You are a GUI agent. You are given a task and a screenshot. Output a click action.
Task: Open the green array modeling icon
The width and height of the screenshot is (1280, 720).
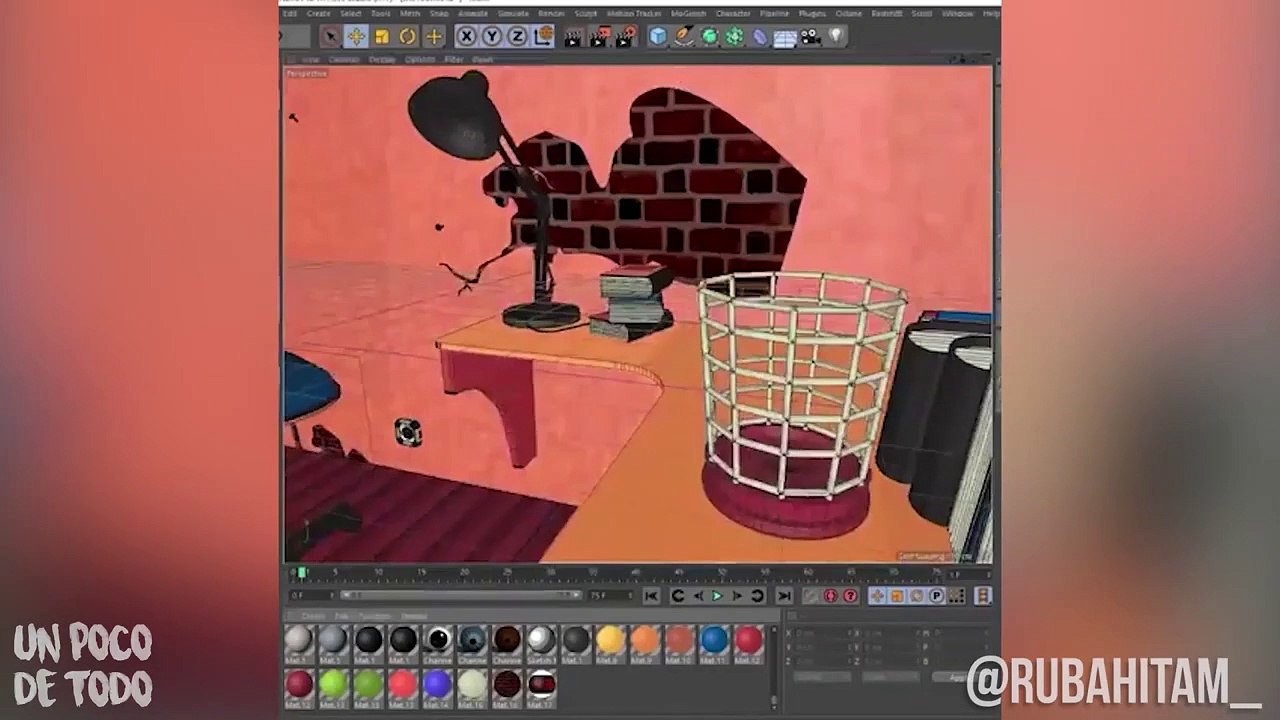[x=734, y=37]
